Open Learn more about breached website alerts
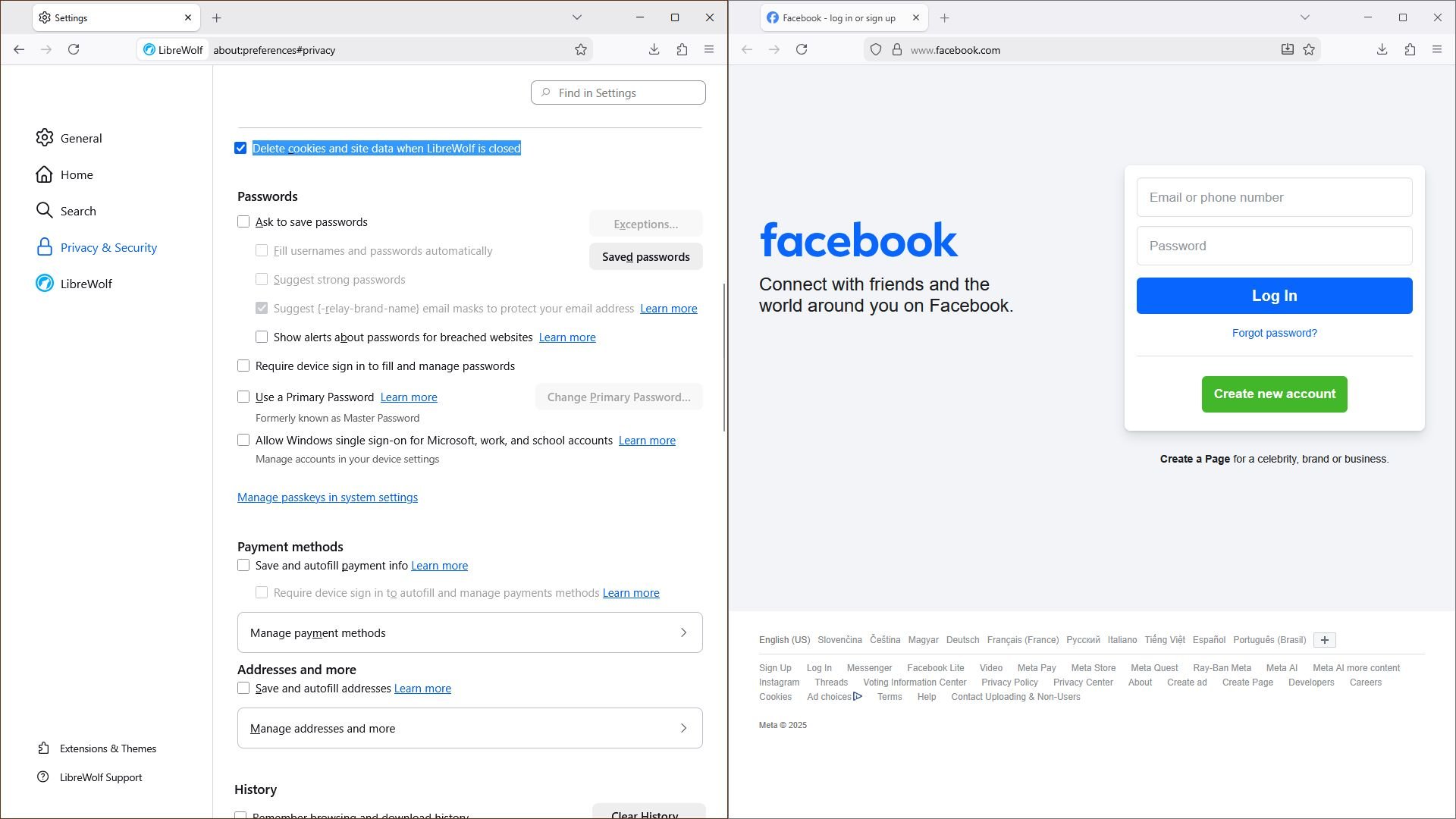Viewport: 1456px width, 819px height. 567,337
